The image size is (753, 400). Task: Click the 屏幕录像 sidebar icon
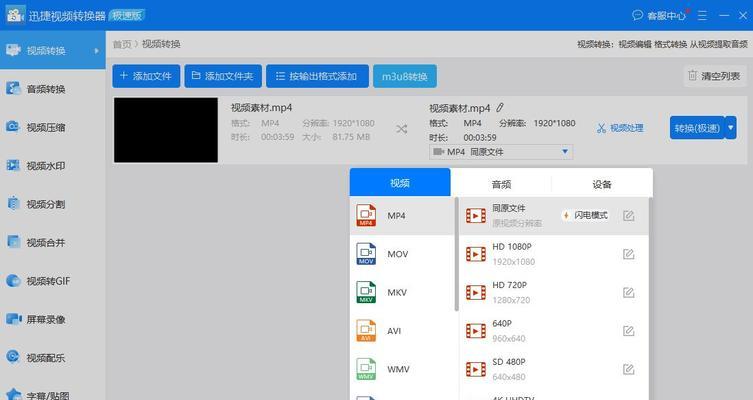pos(13,319)
